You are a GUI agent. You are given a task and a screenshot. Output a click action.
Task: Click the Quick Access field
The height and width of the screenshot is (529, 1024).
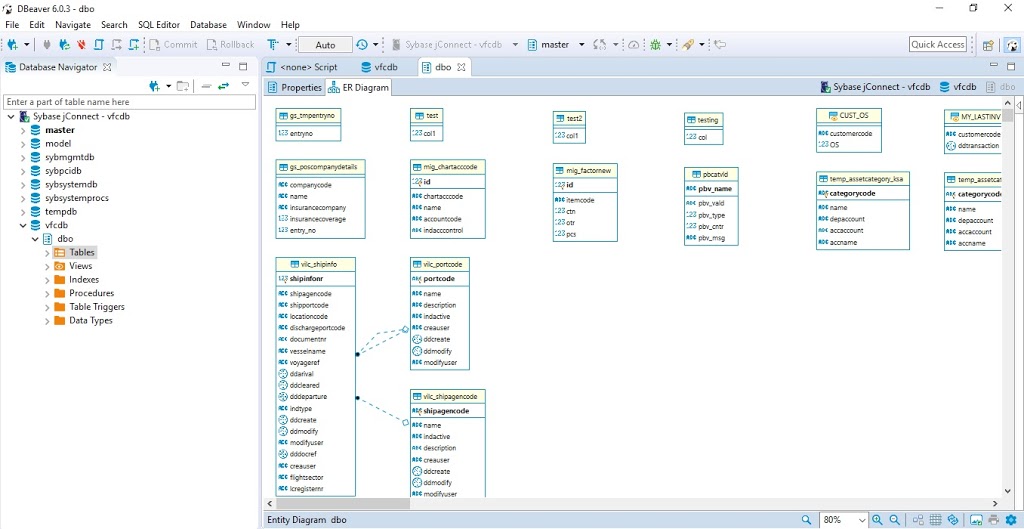point(938,44)
